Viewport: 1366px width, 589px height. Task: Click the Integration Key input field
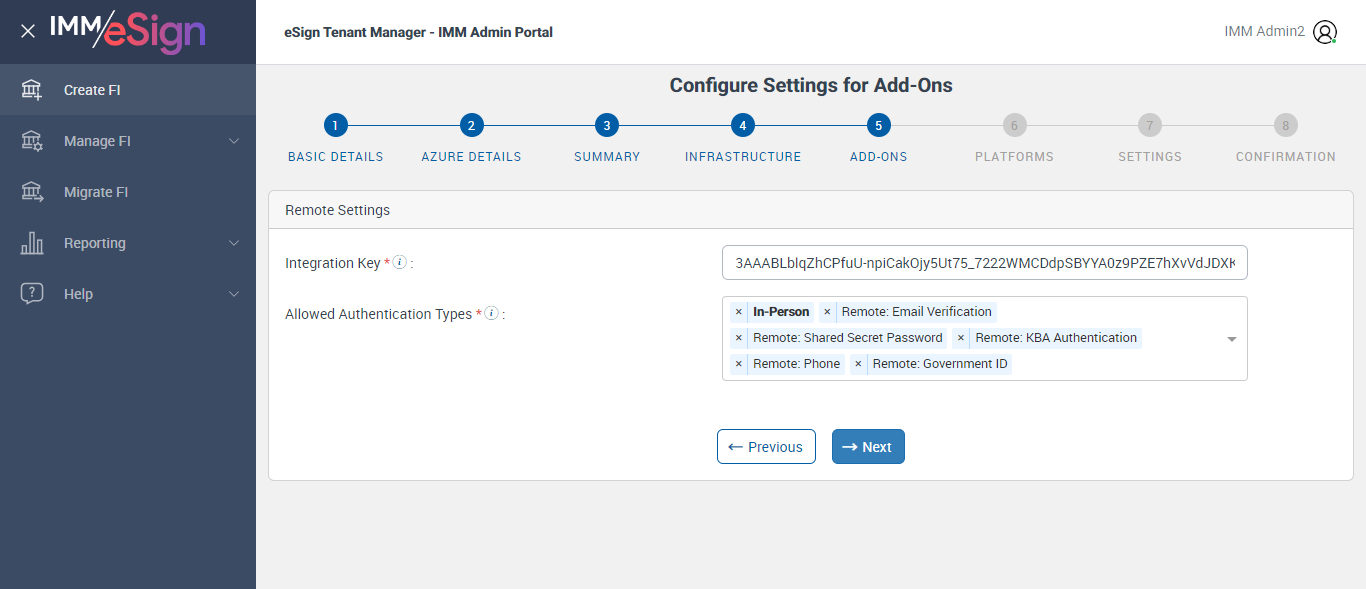984,263
